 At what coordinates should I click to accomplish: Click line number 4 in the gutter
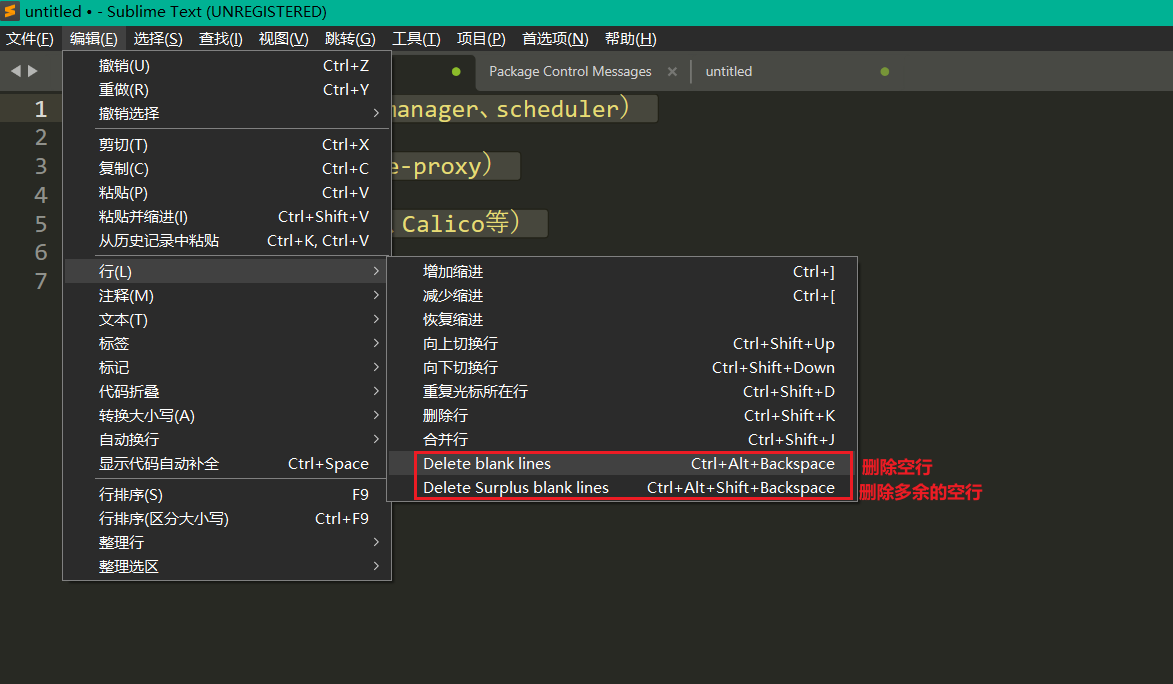(41, 195)
